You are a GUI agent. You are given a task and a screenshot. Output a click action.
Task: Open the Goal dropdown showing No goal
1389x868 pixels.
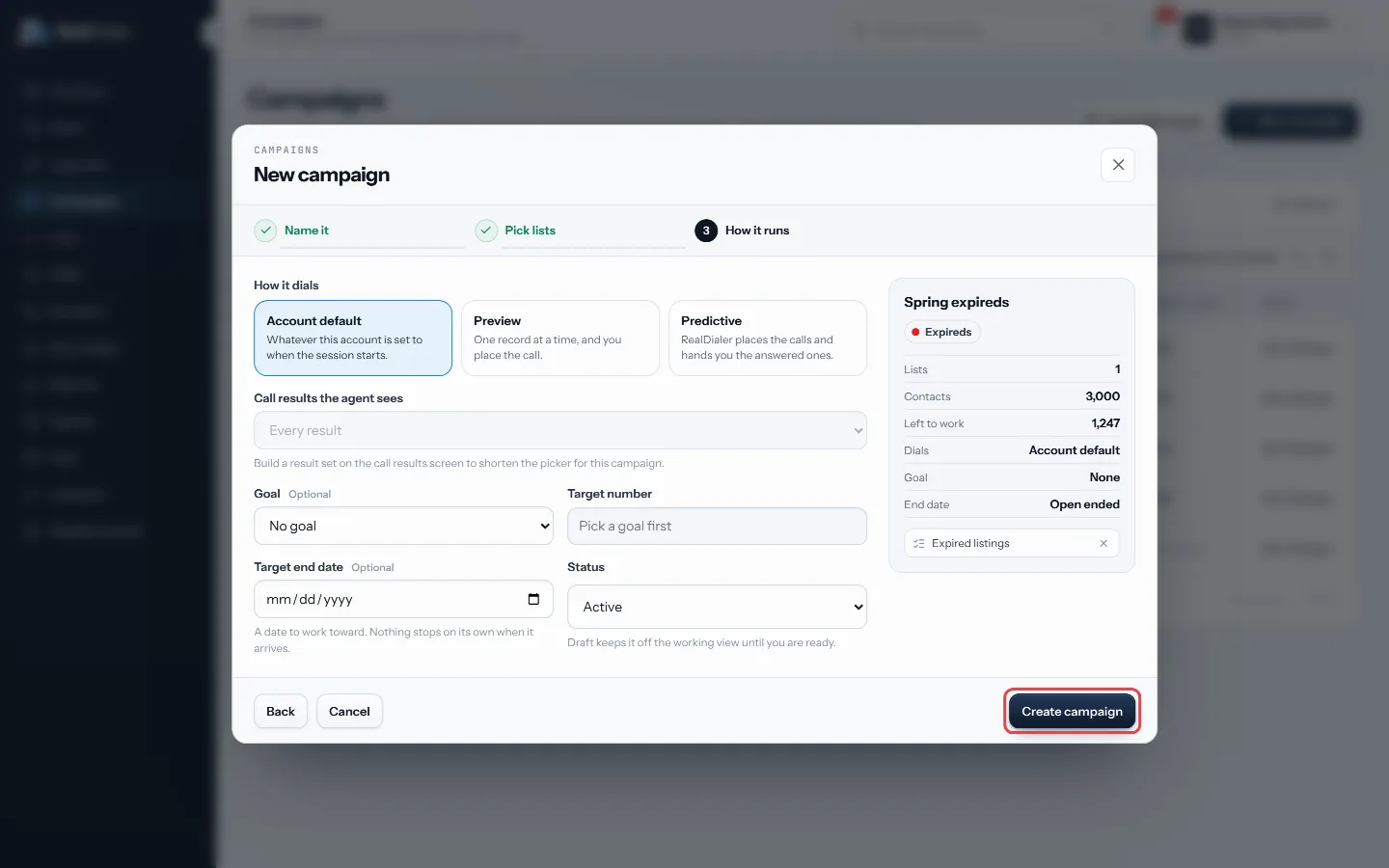pyautogui.click(x=403, y=526)
